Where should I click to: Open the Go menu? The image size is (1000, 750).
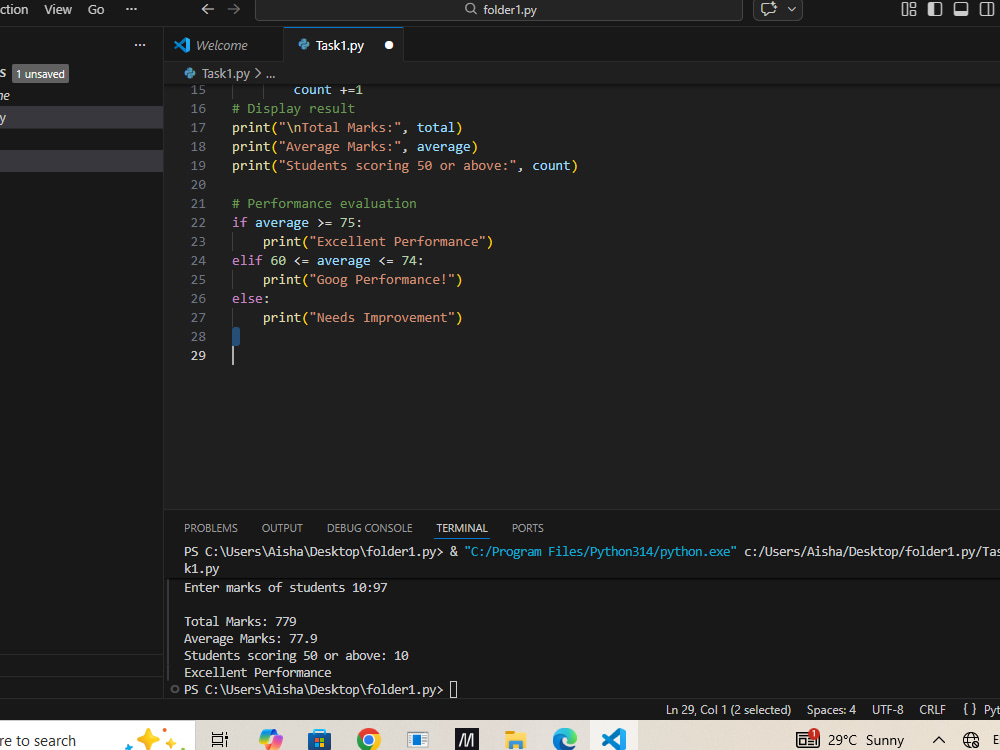(x=96, y=10)
